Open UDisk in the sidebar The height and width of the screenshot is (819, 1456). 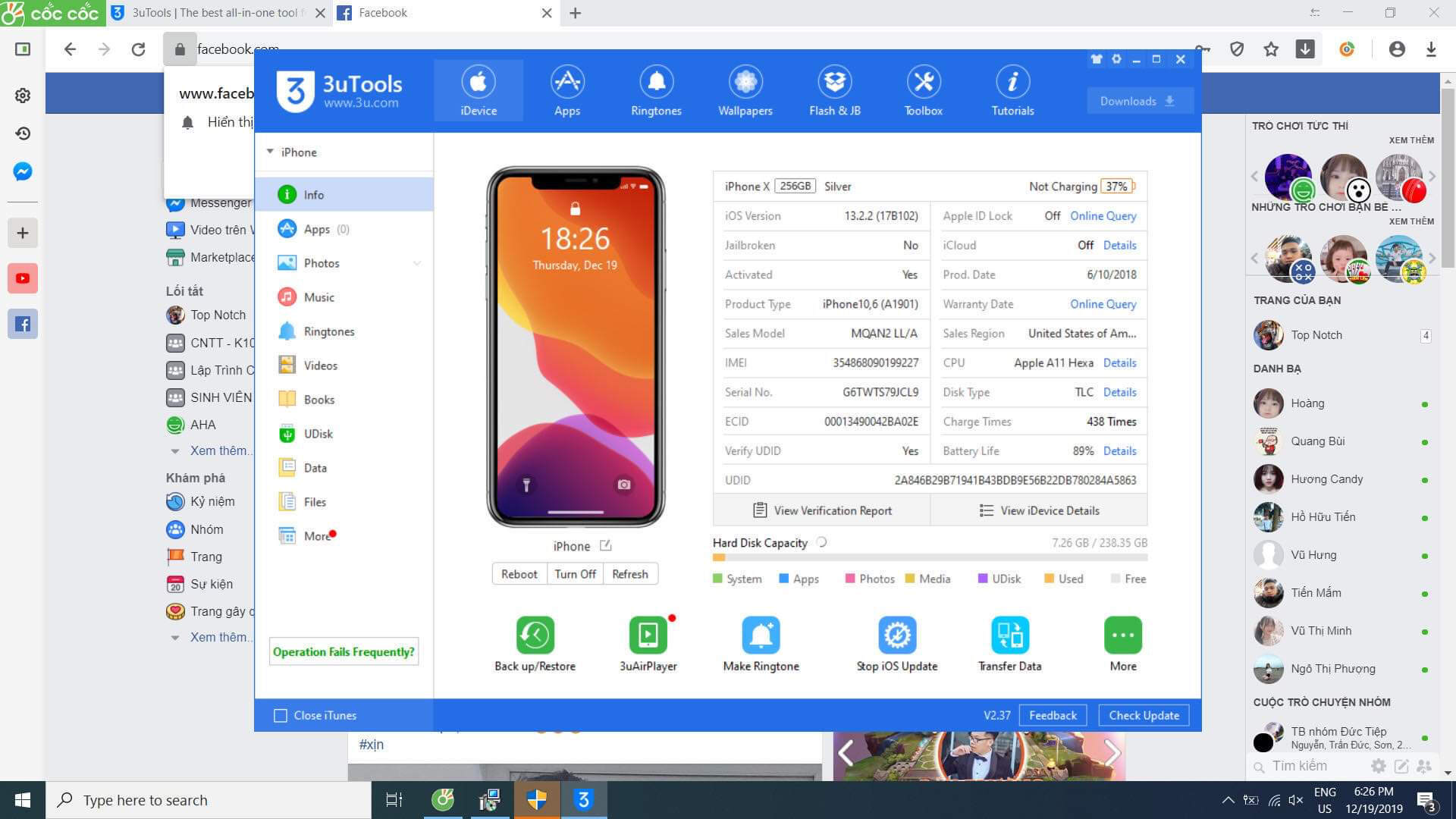344,434
